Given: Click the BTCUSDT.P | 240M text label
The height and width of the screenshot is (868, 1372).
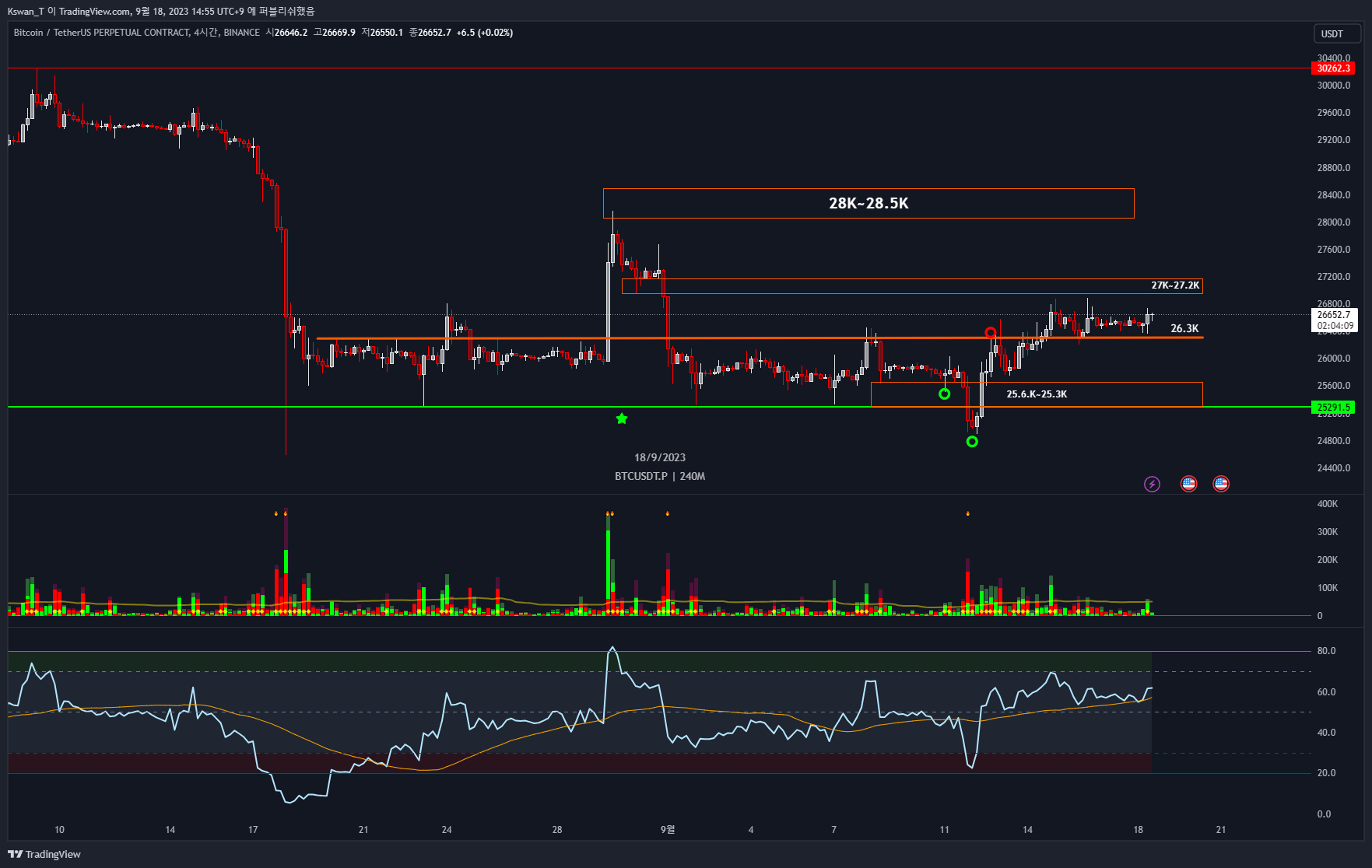Looking at the screenshot, I should (x=660, y=476).
